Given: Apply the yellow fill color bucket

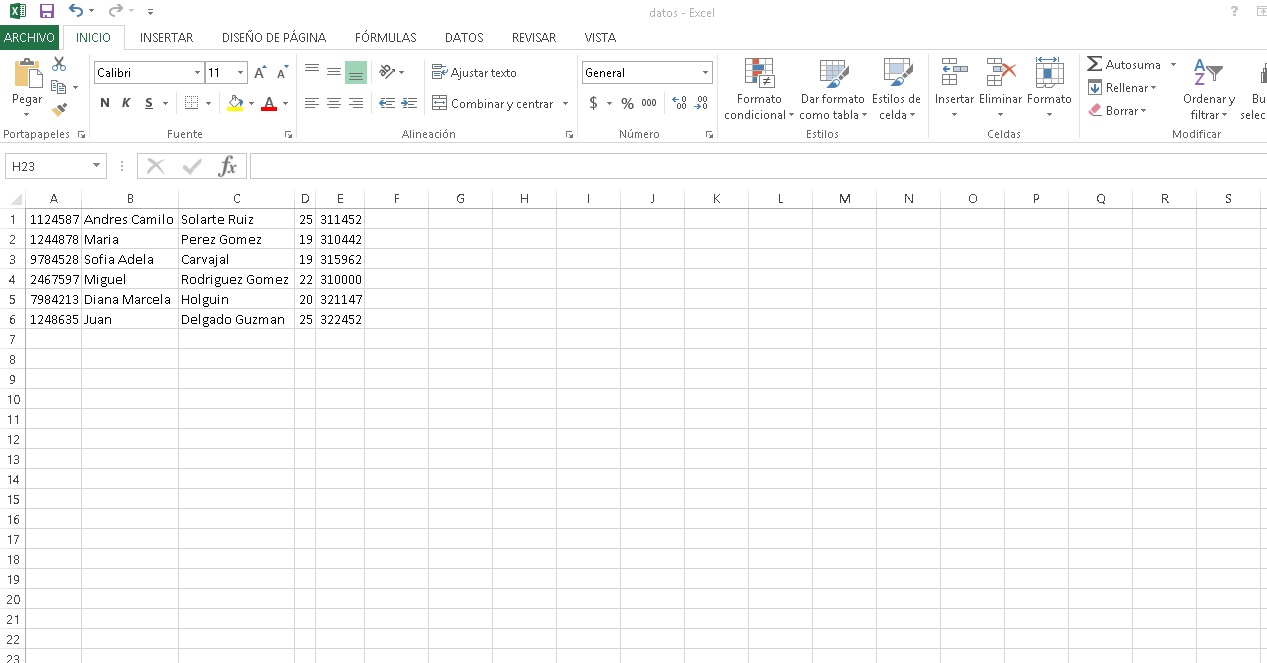Looking at the screenshot, I should coord(235,103).
